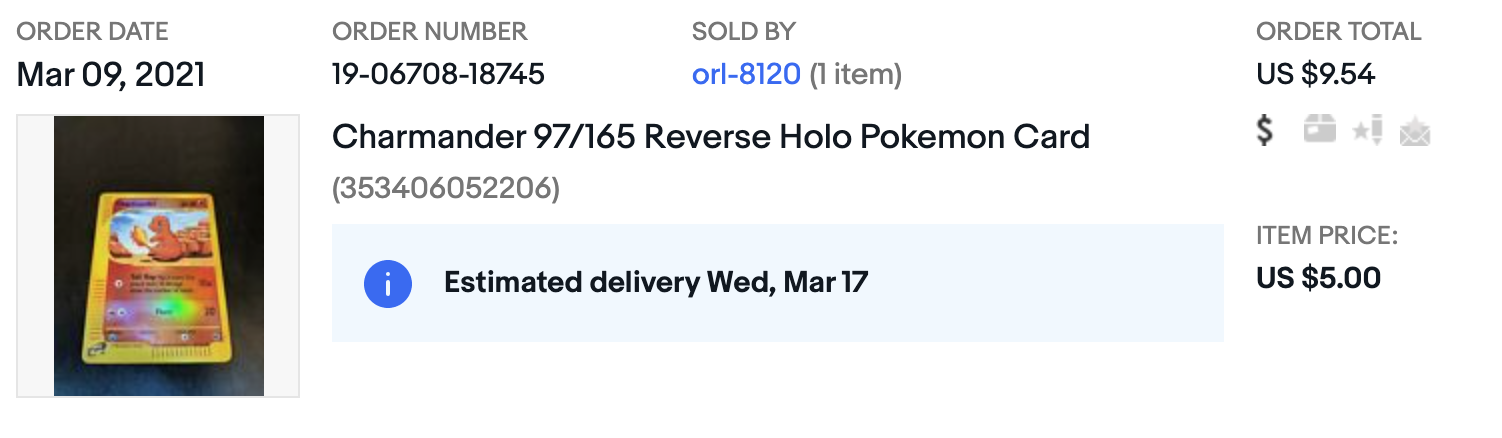Viewport: 1502px width, 438px height.
Task: Click the leave feedback star-pencil icon
Action: click(1367, 130)
